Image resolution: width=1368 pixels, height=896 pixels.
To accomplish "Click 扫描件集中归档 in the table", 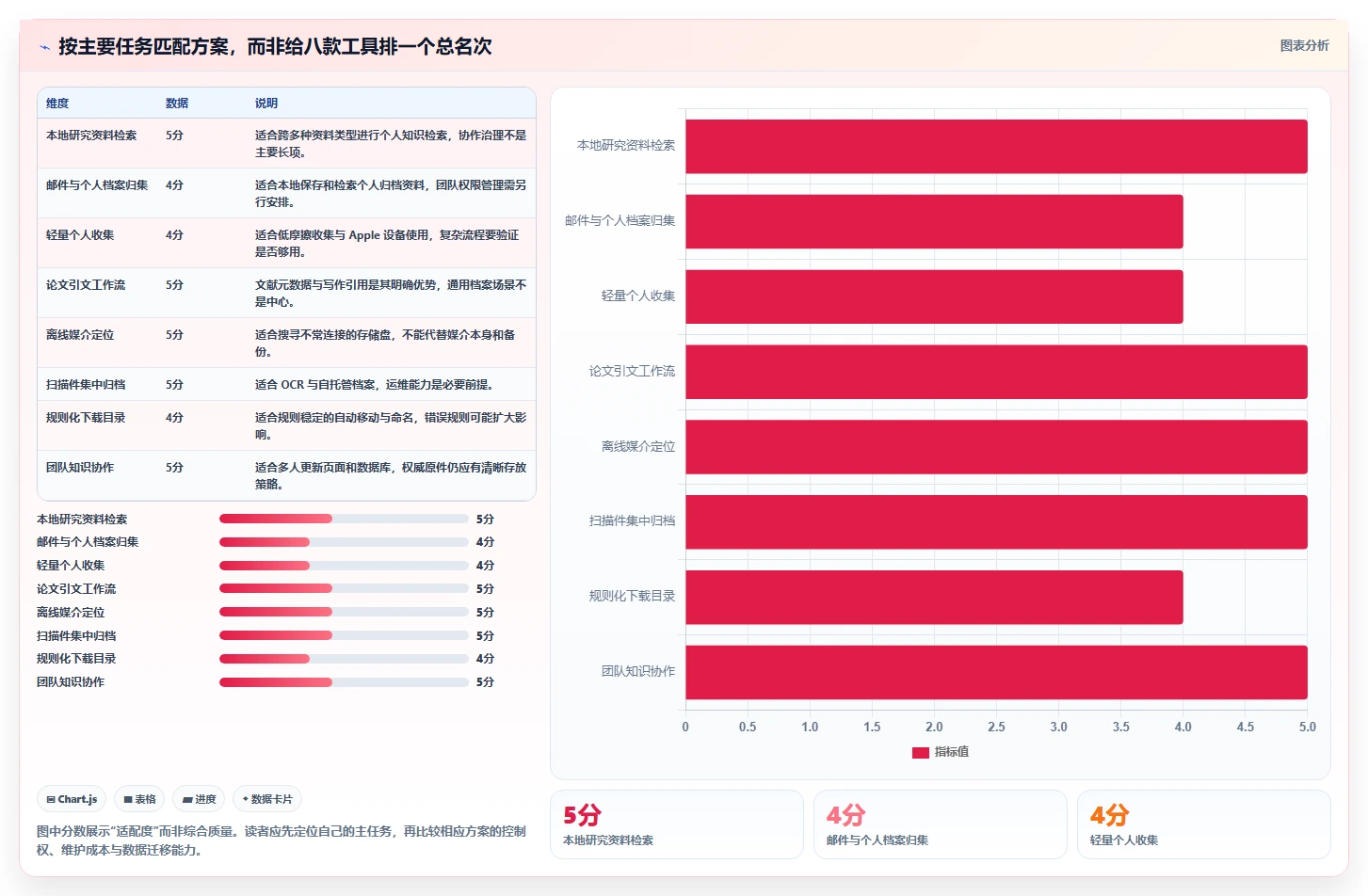I will pyautogui.click(x=86, y=385).
